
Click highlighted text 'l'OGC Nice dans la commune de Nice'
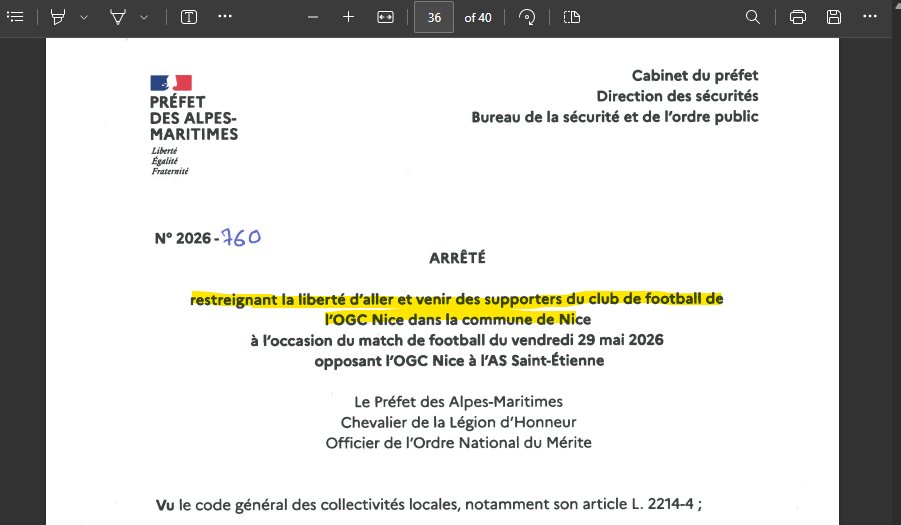[x=458, y=319]
